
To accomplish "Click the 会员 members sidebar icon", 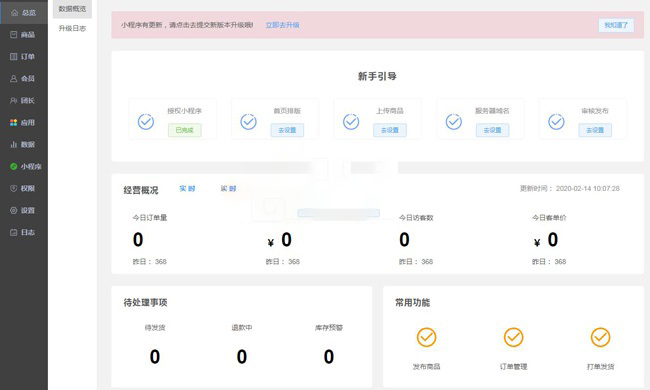I will (x=14, y=79).
